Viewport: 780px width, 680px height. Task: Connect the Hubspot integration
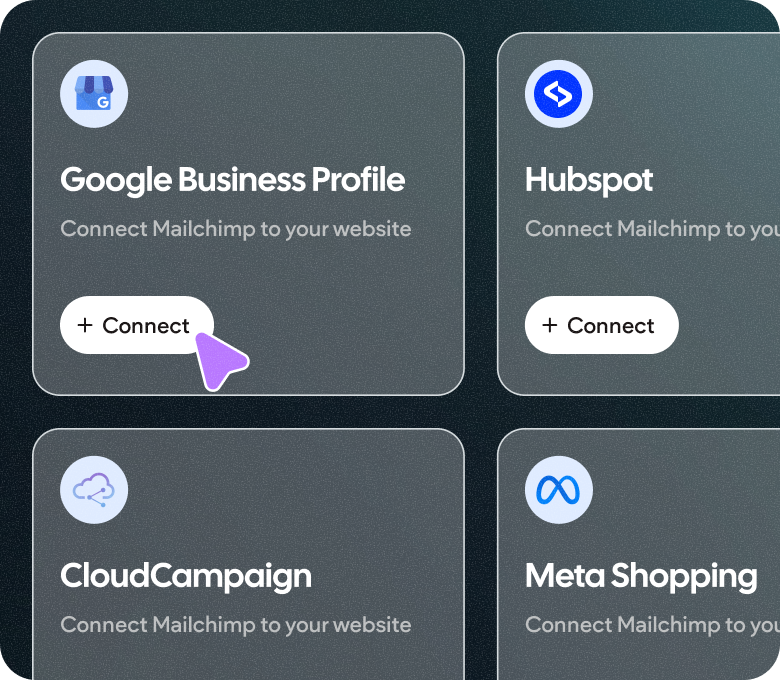point(601,325)
